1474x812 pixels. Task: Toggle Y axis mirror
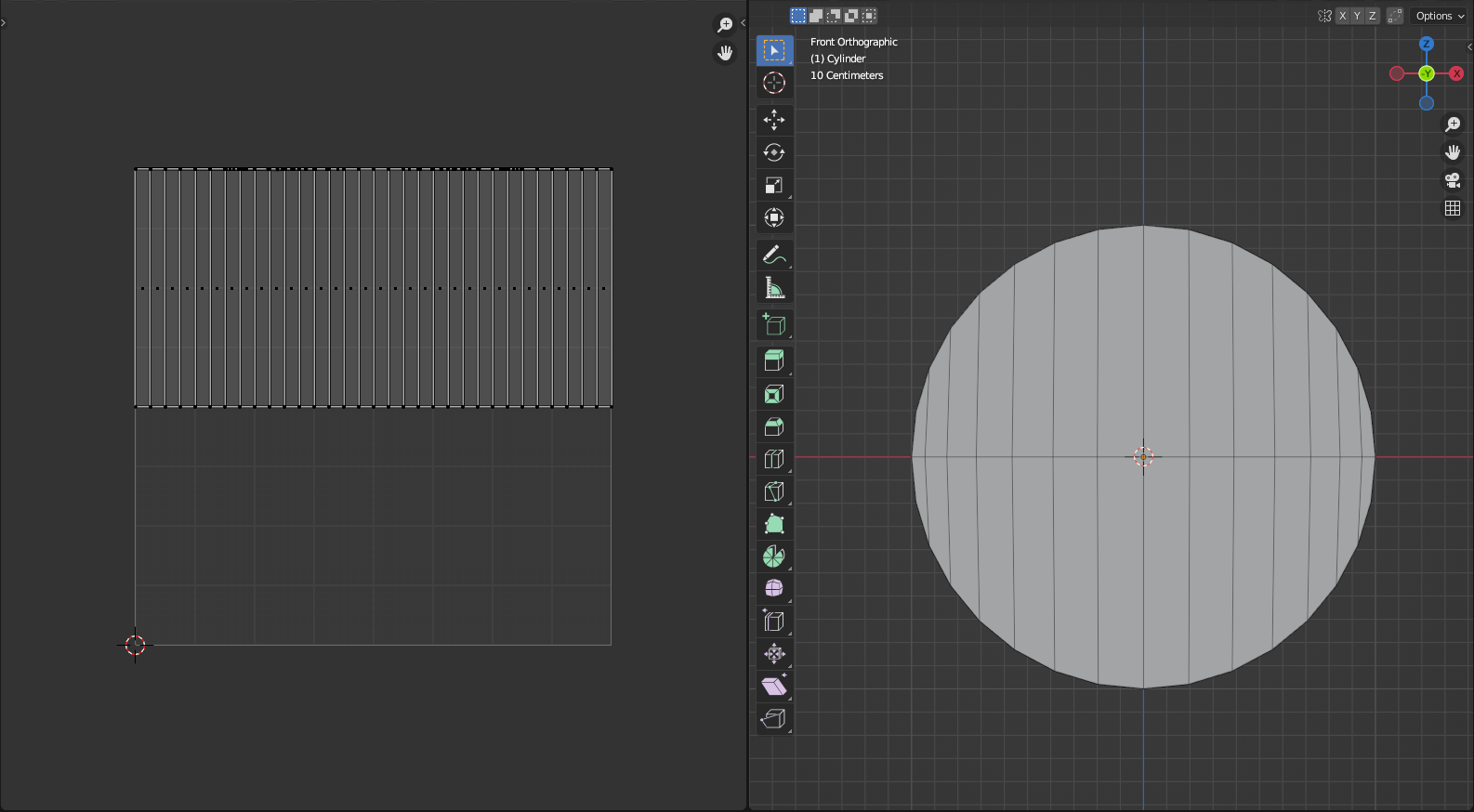click(1357, 16)
